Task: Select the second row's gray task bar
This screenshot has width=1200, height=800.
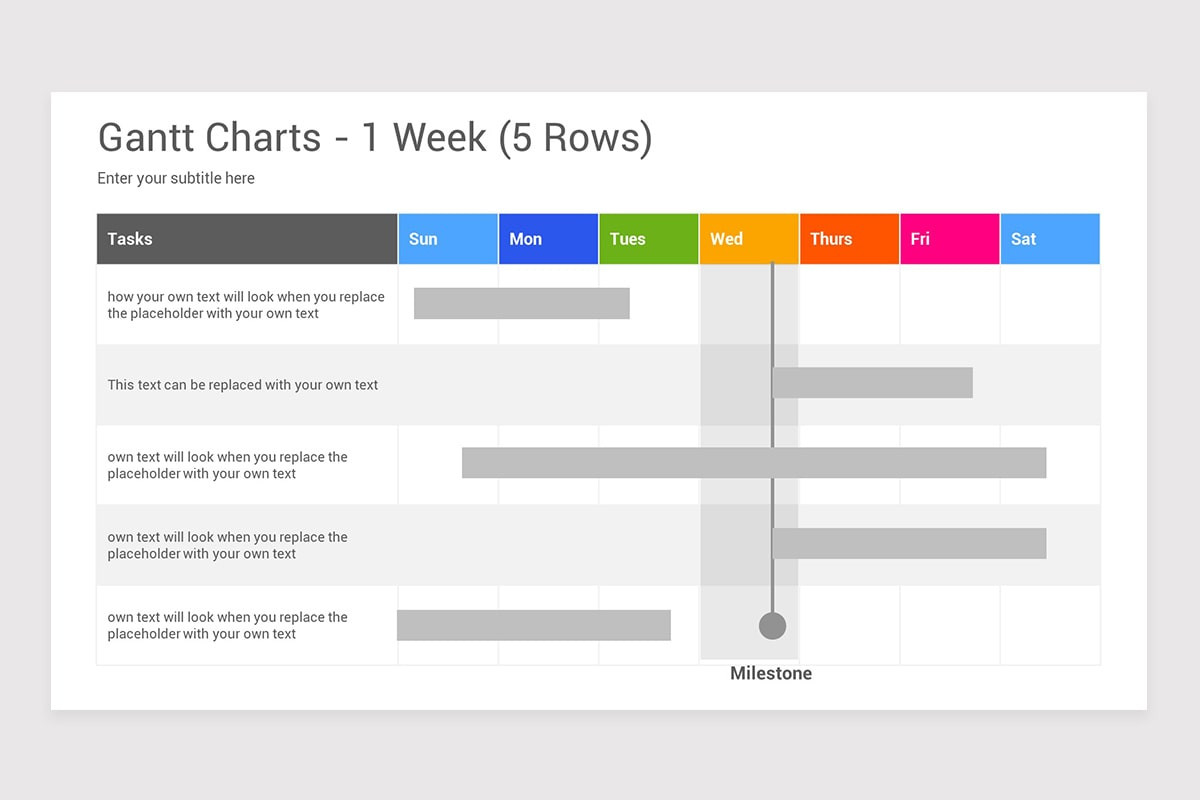Action: pyautogui.click(x=872, y=383)
